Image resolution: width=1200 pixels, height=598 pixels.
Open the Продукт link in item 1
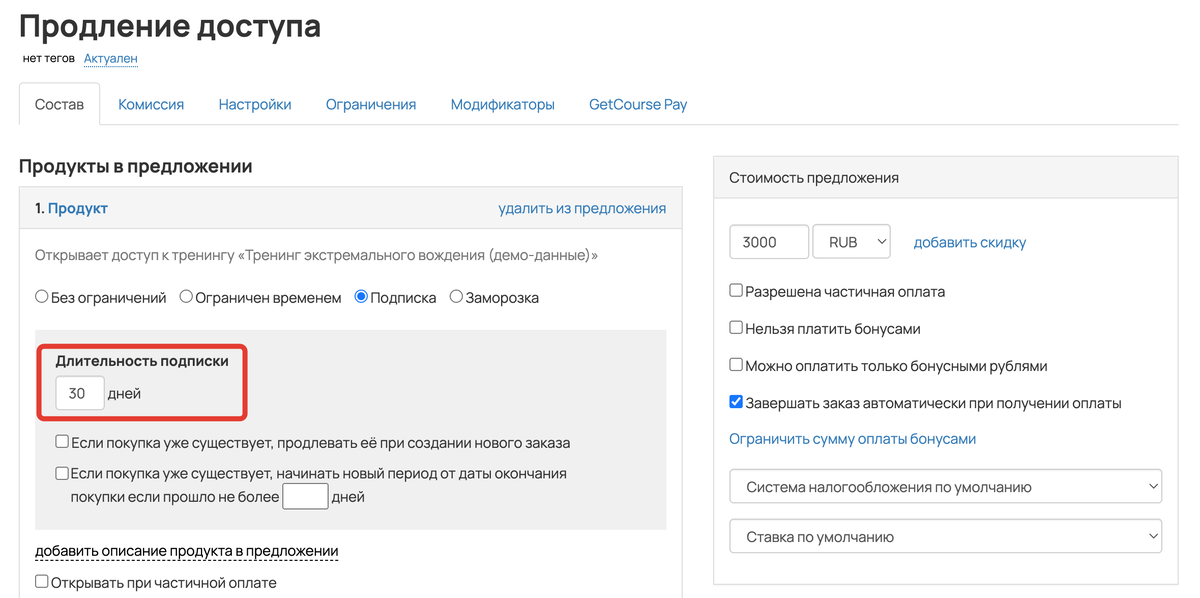pyautogui.click(x=78, y=208)
